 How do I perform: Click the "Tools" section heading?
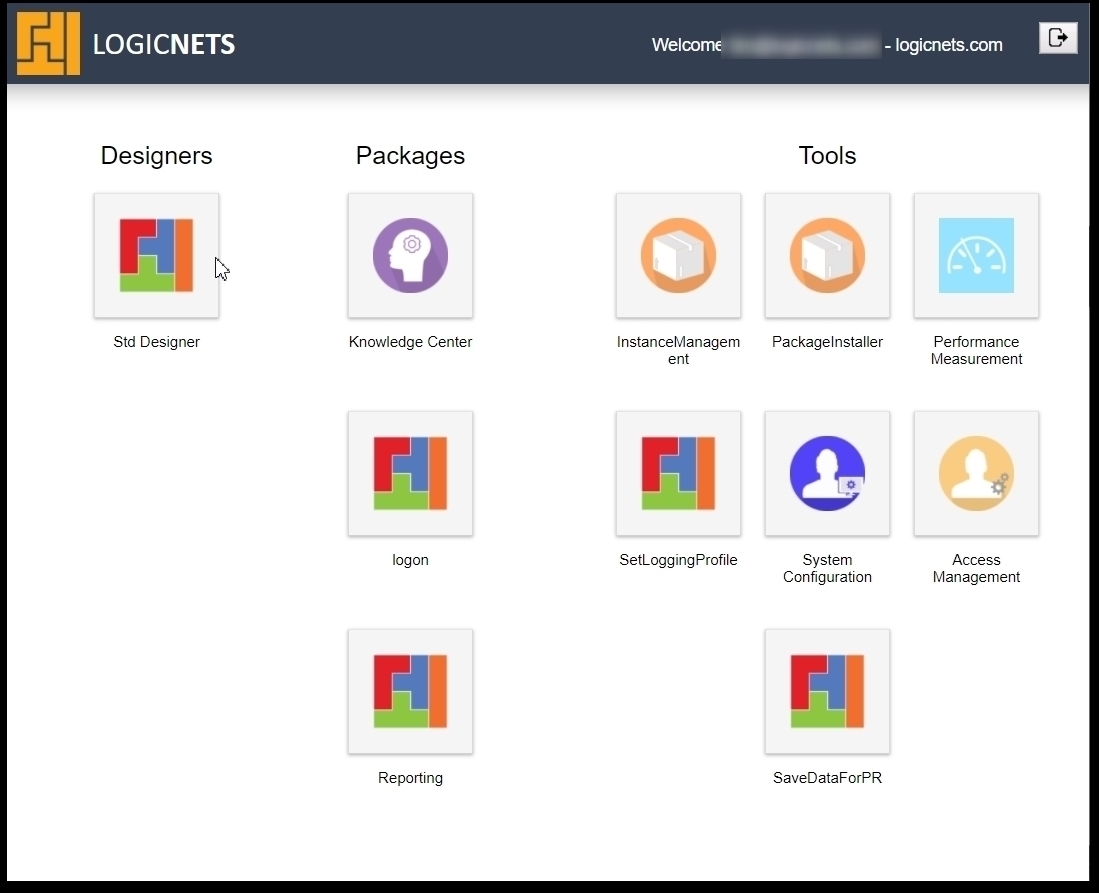tap(827, 156)
